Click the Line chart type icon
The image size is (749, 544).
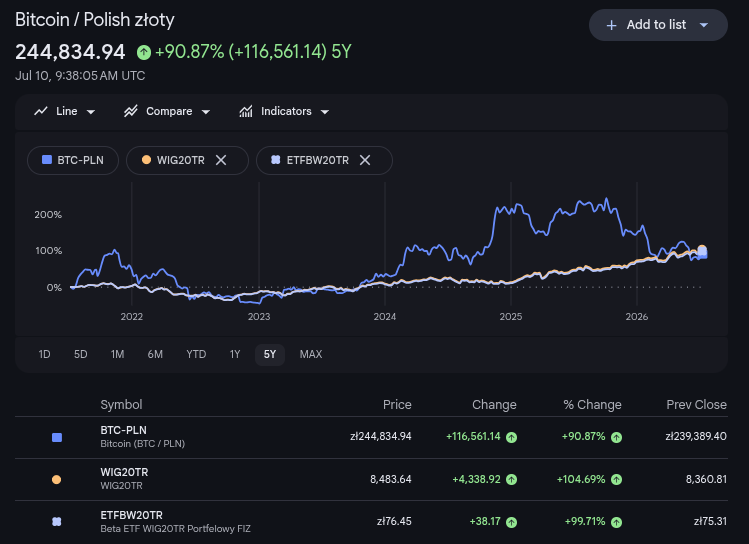pyautogui.click(x=41, y=111)
